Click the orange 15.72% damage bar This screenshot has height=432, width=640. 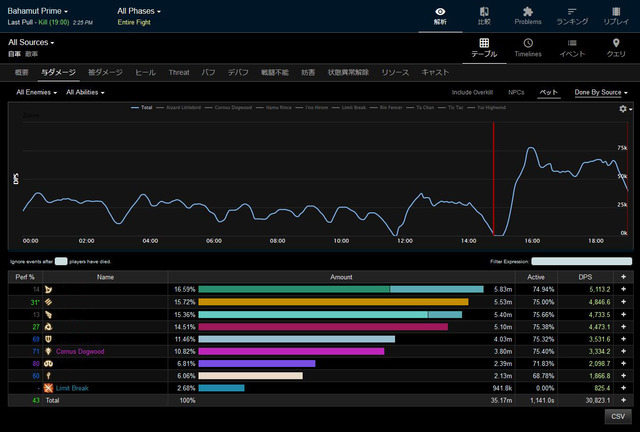point(333,302)
